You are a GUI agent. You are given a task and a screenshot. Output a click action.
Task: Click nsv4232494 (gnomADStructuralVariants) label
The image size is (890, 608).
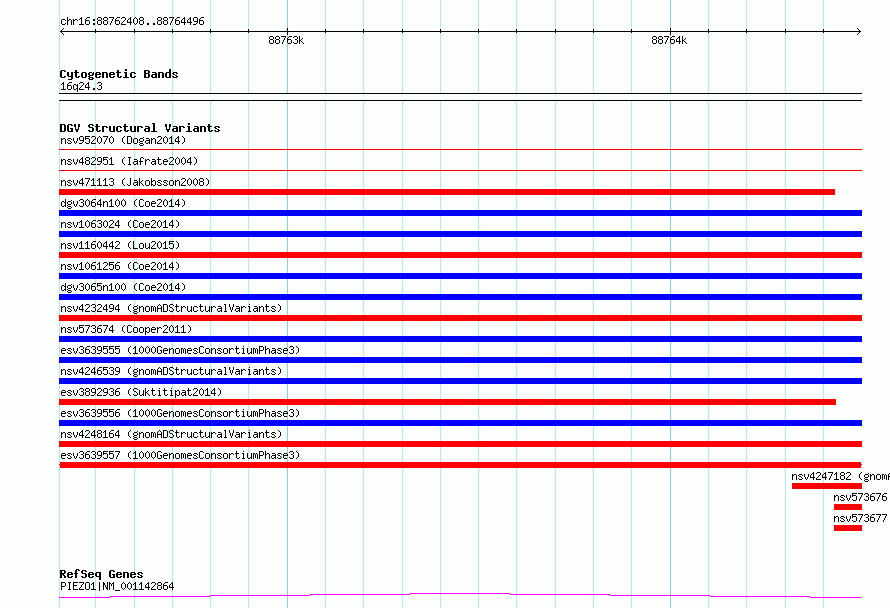171,308
